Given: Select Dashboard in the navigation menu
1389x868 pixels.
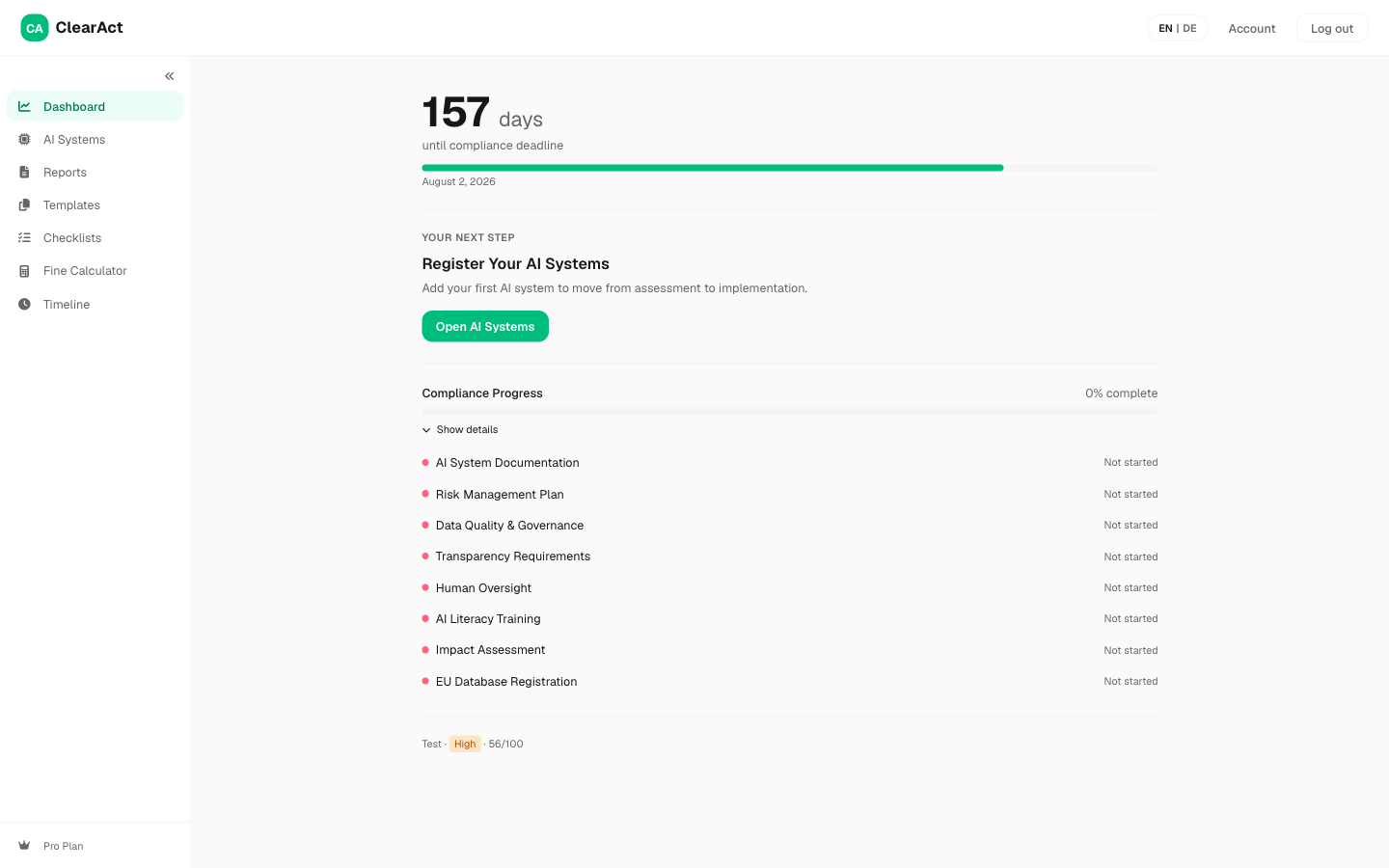Looking at the screenshot, I should [74, 106].
